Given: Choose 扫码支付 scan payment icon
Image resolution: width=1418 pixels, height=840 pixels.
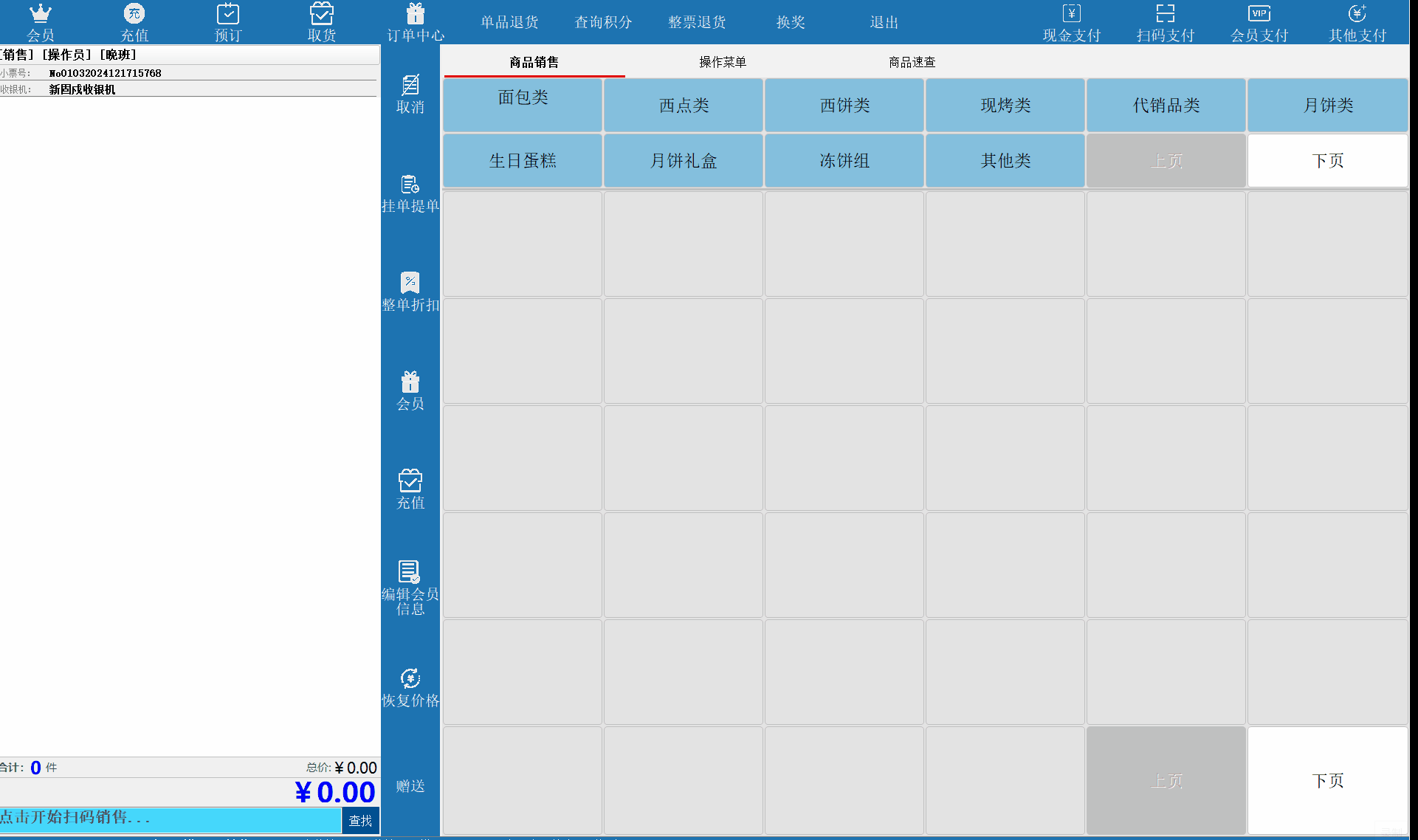Looking at the screenshot, I should pyautogui.click(x=1165, y=15).
